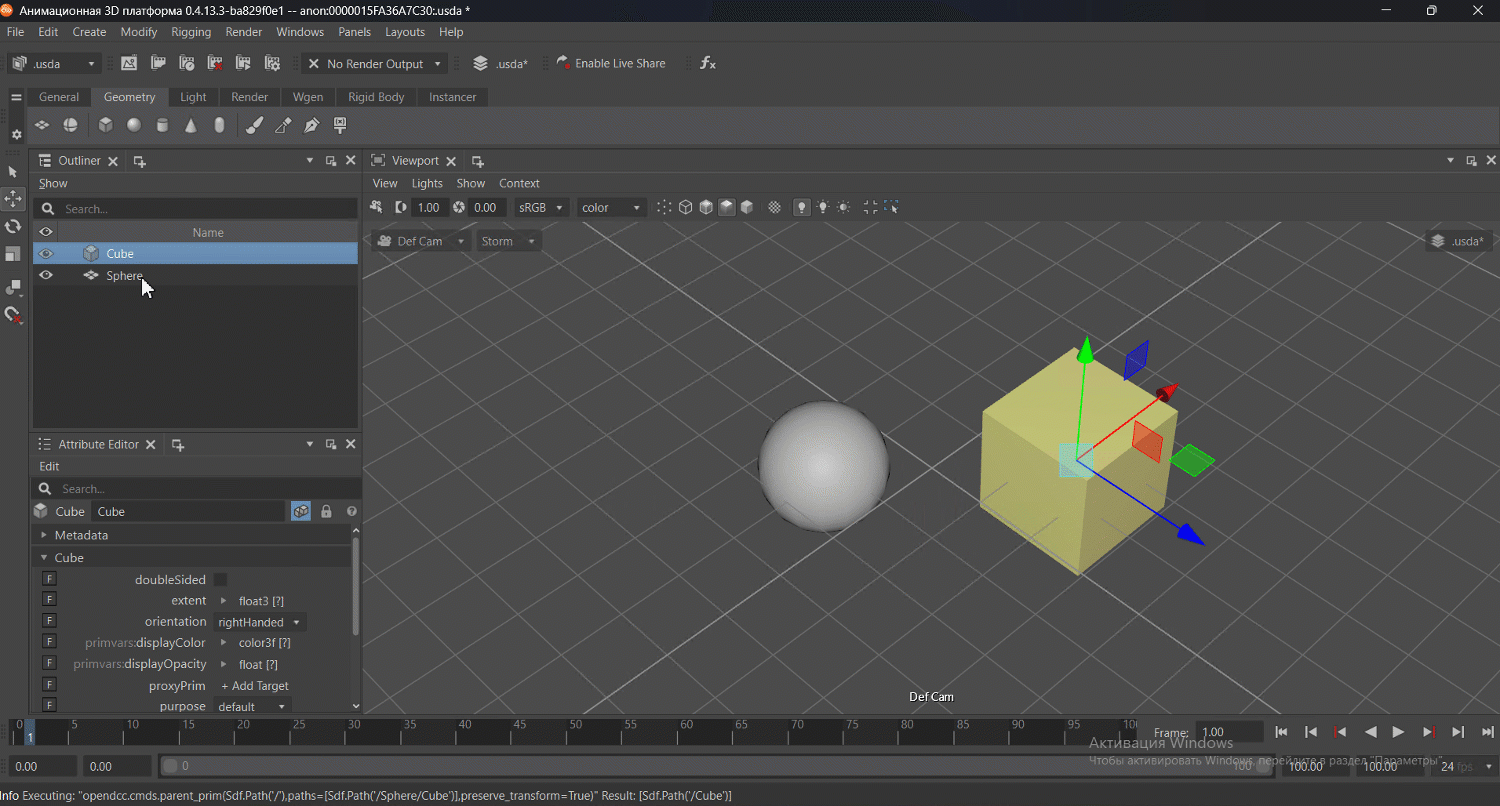Click Enable Live Share button
Viewport: 1500px width, 806px height.
point(611,63)
